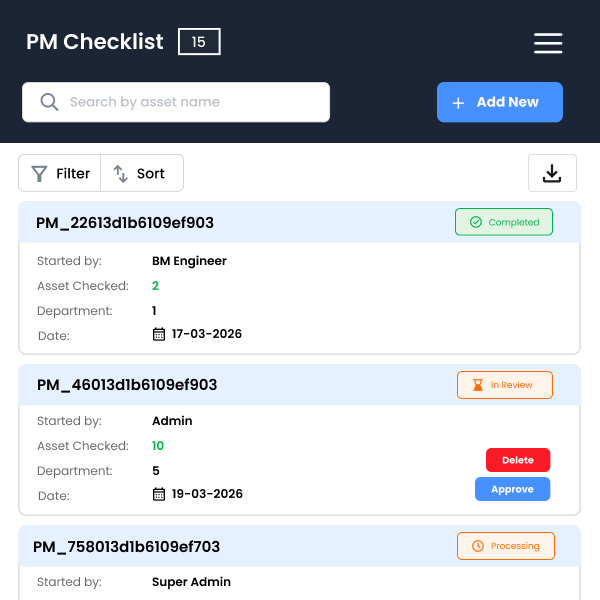The image size is (600, 600).
Task: Click the Completed status badge
Action: click(504, 222)
